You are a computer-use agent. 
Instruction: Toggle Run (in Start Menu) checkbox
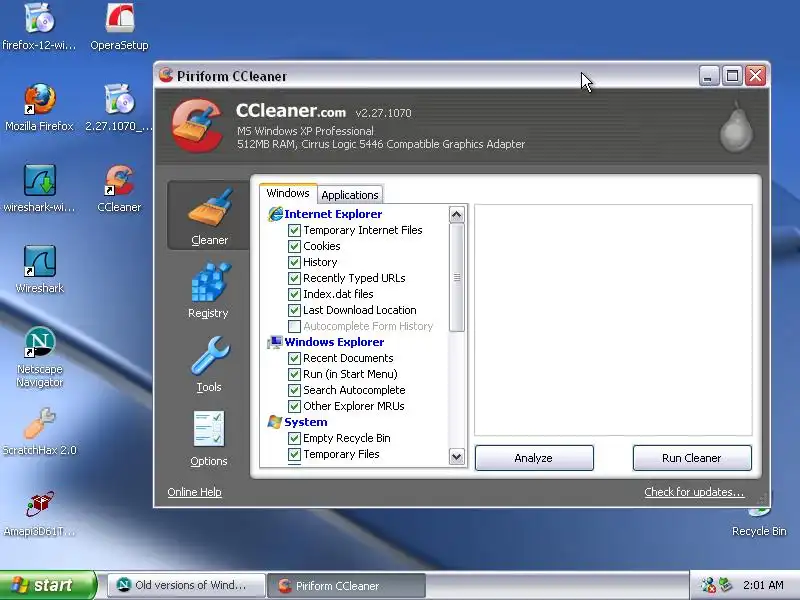tap(294, 374)
